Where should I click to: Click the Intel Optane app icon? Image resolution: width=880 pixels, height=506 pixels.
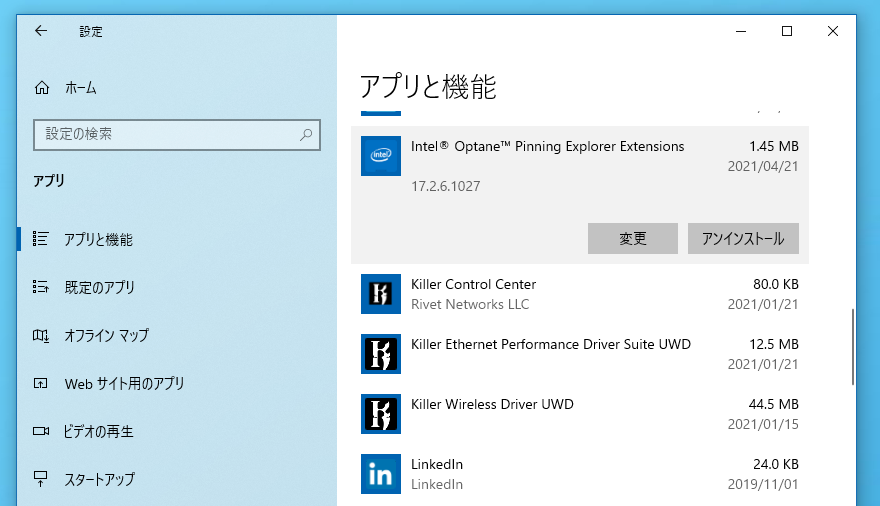click(381, 156)
